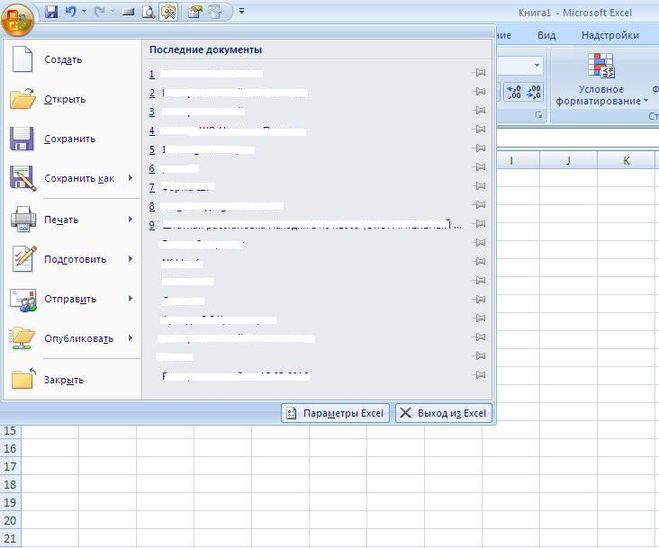
Task: Click the Print Preview magnifier icon
Action: coord(148,12)
